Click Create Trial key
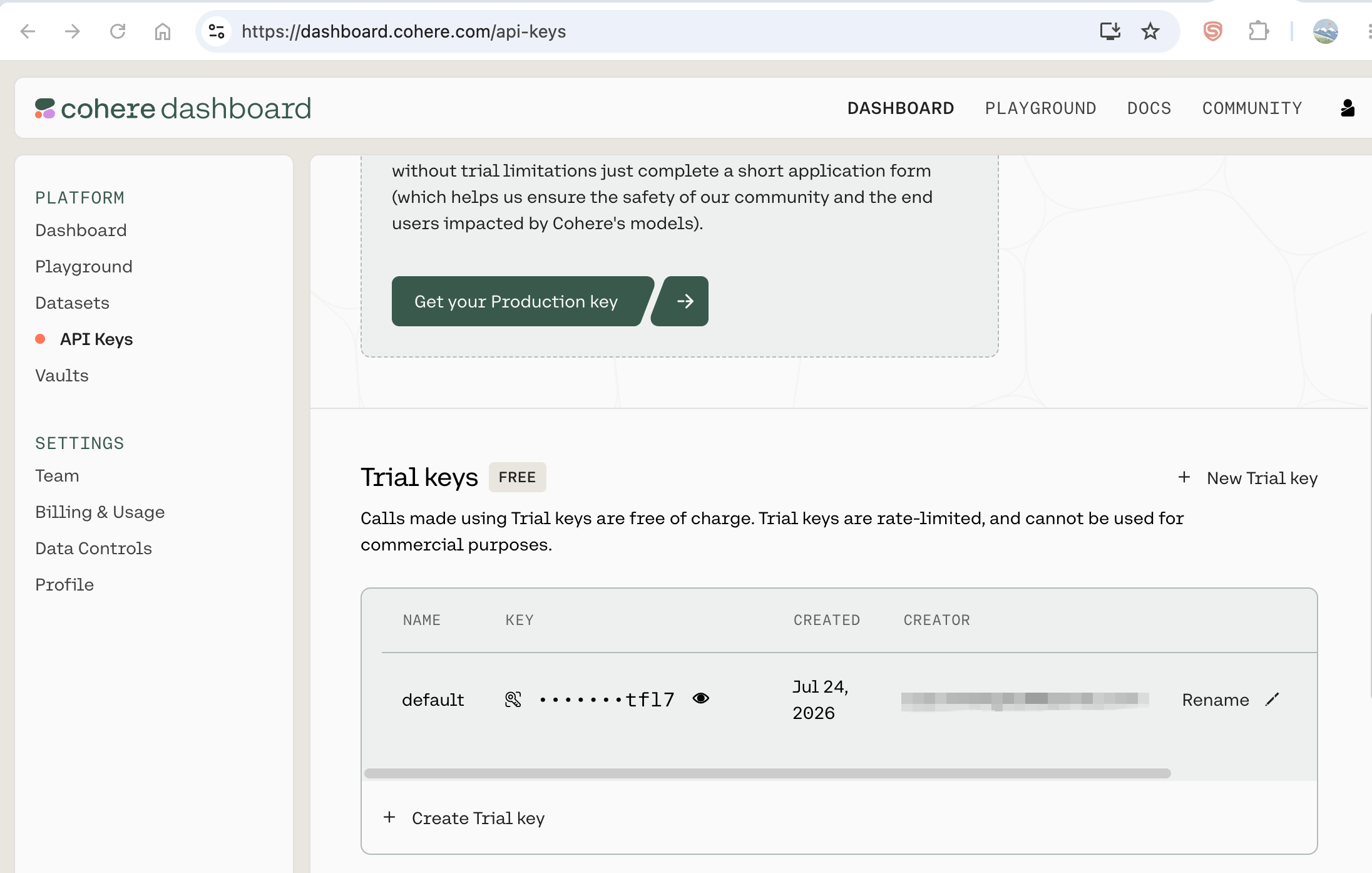 (x=478, y=818)
